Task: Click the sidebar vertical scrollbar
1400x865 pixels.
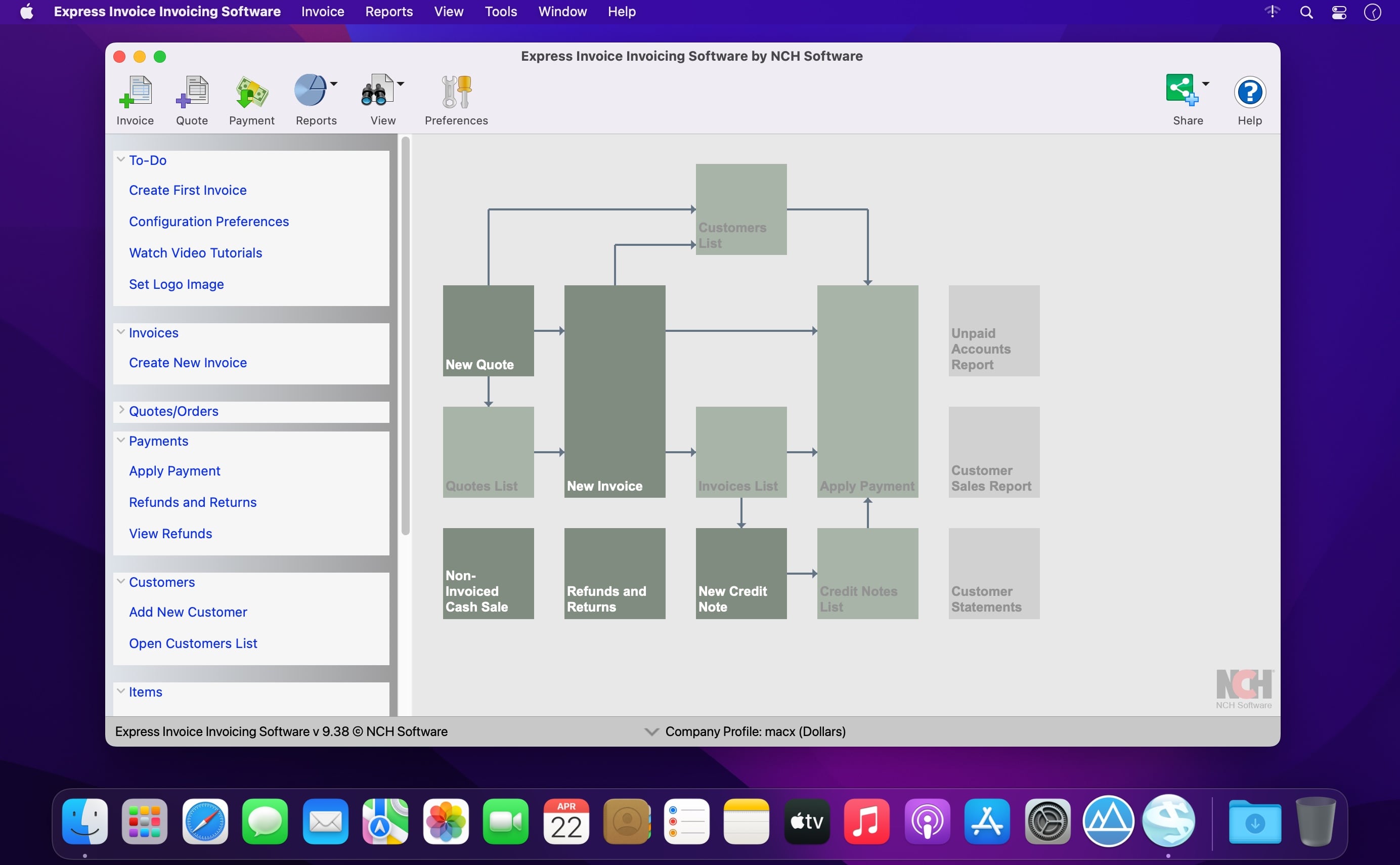Action: [x=406, y=336]
